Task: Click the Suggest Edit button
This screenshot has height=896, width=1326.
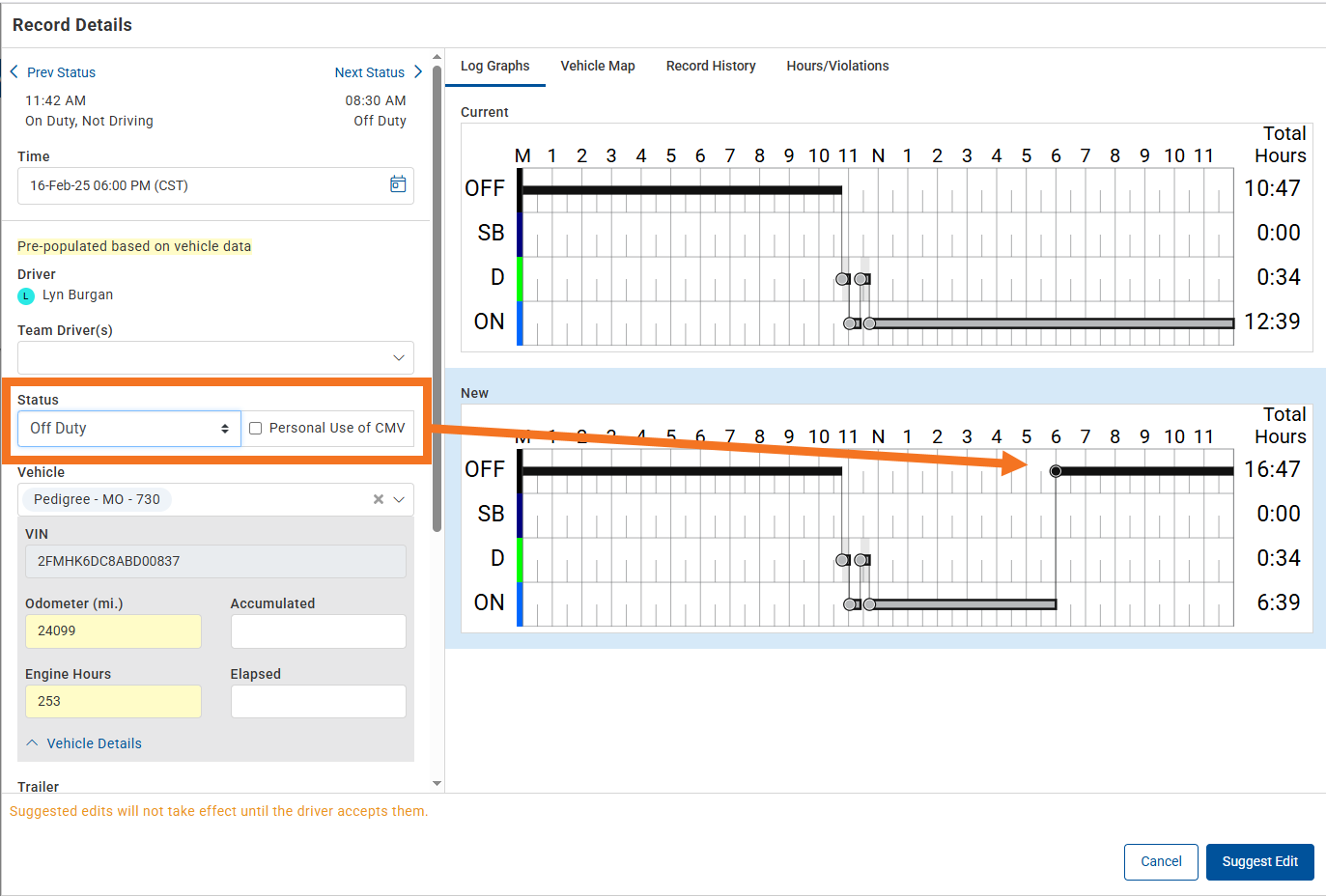Action: [x=1259, y=861]
